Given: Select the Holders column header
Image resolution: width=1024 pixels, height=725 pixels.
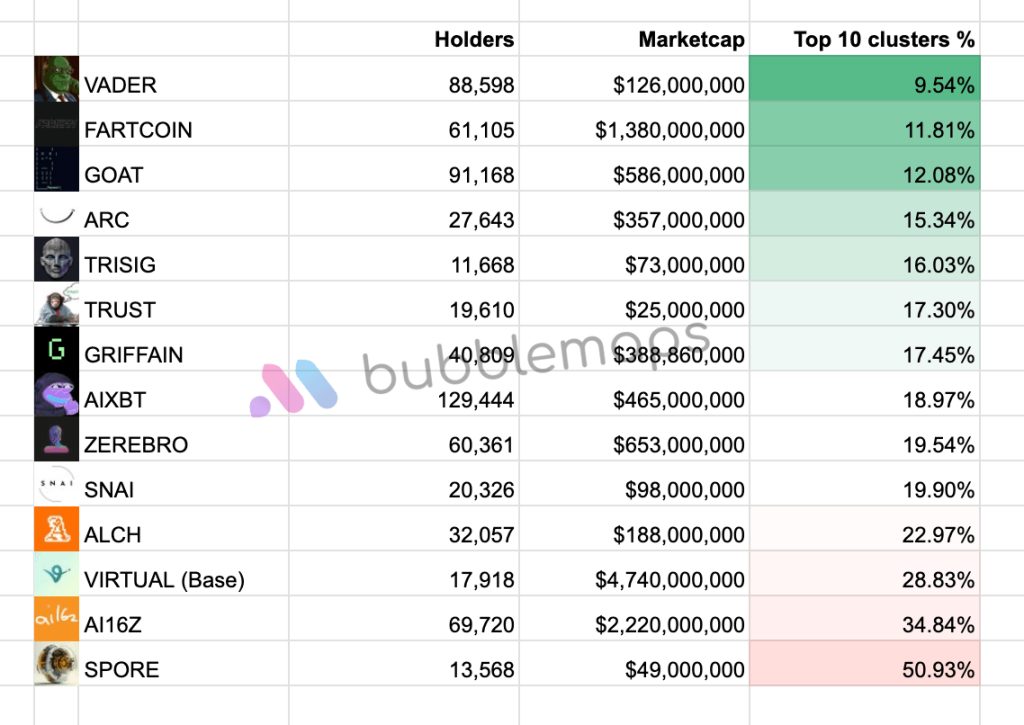Looking at the screenshot, I should pos(474,40).
